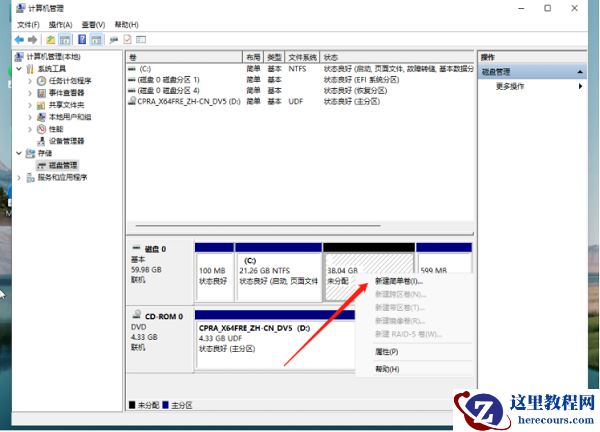Click the black 未分配 legend swatch
The image size is (600, 432).
pos(132,405)
